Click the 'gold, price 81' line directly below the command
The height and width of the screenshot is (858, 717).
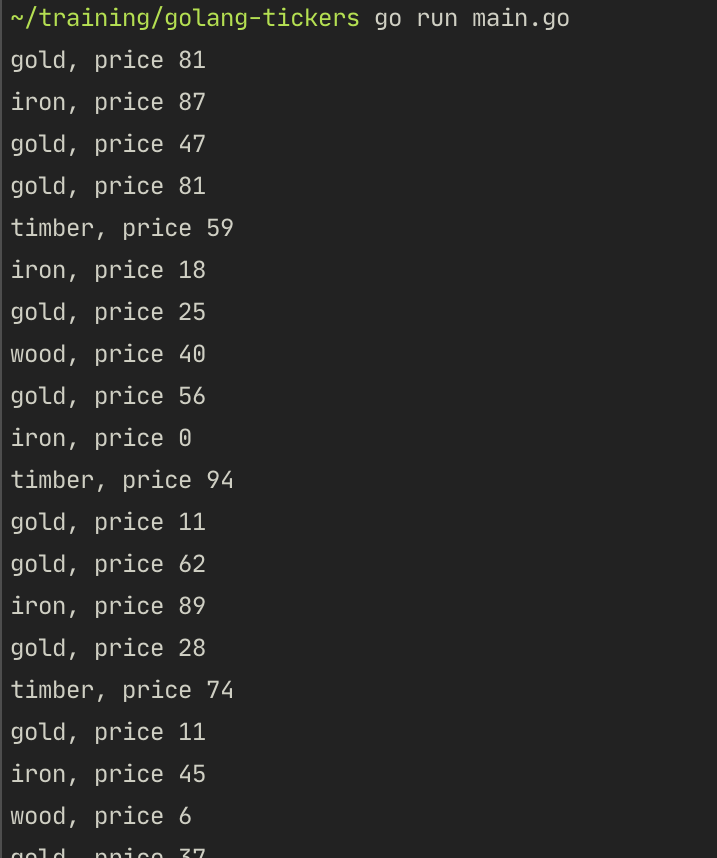pos(108,61)
